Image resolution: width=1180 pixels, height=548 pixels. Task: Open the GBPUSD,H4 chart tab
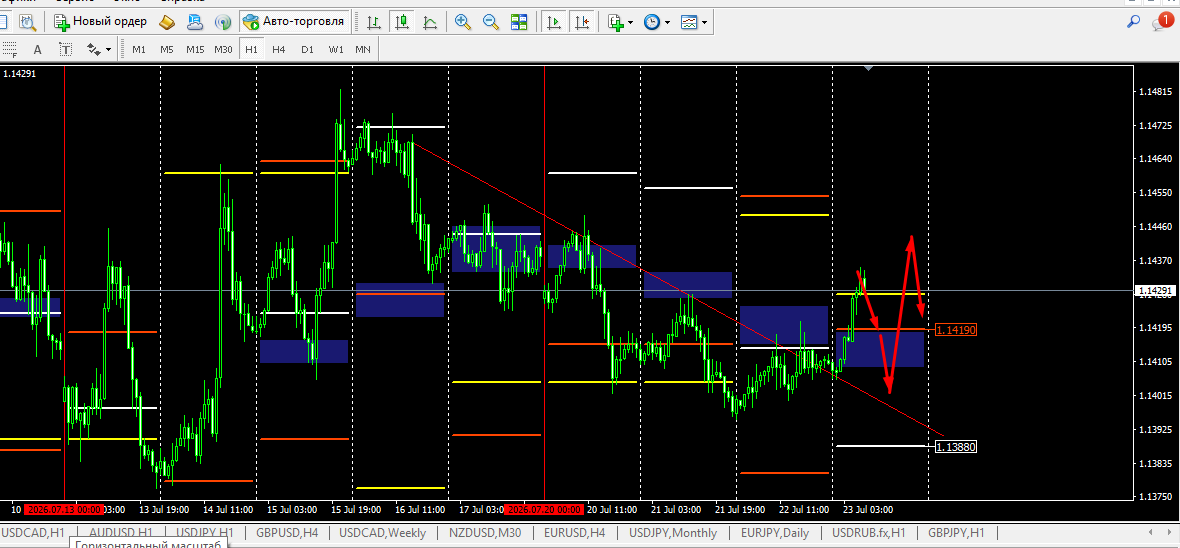click(x=287, y=533)
